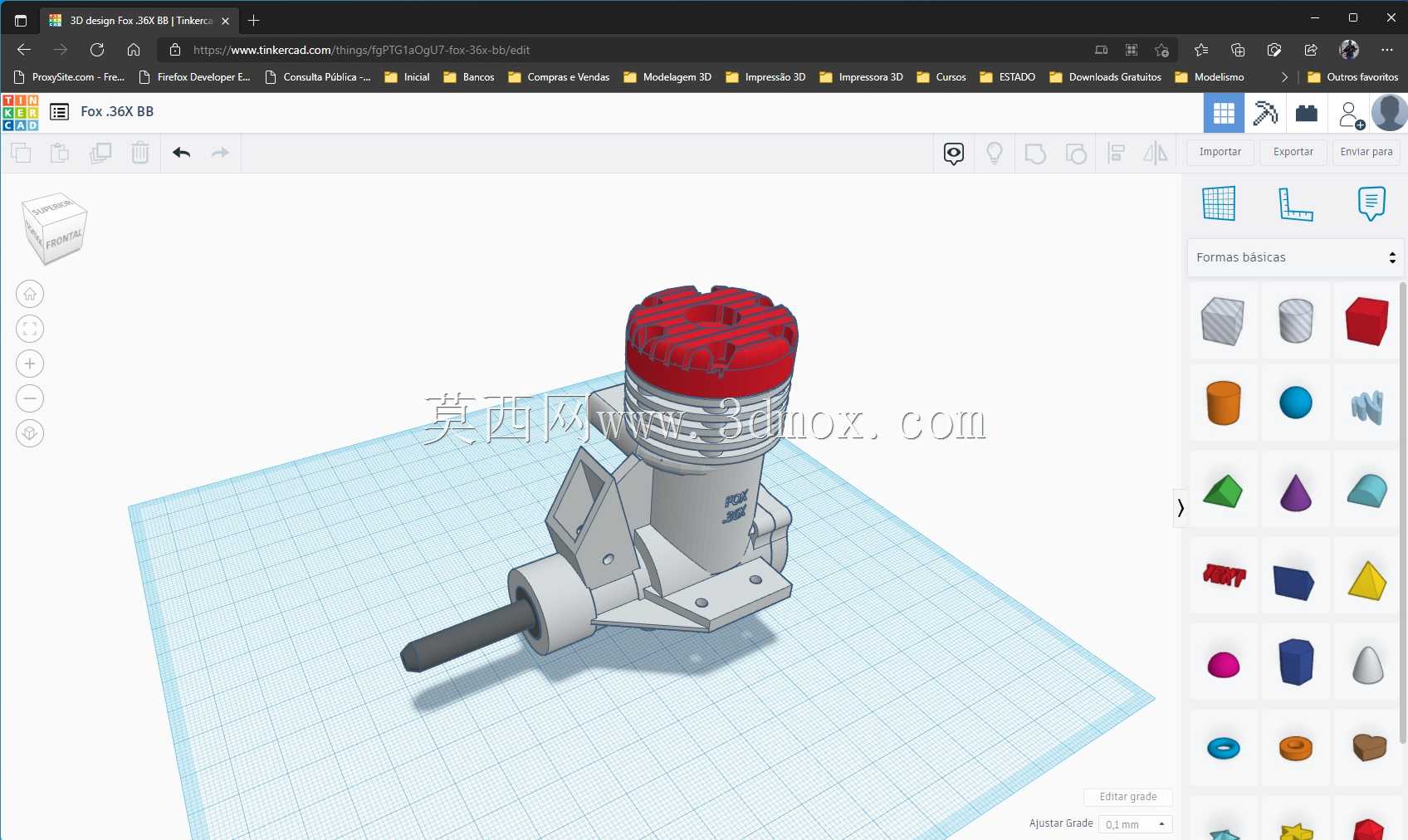The image size is (1408, 840).
Task: Select the red Text shape
Action: point(1224,574)
